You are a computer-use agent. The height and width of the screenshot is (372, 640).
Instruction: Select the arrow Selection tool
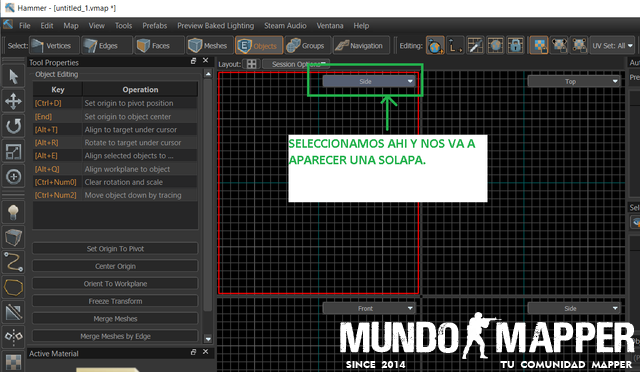pos(13,76)
